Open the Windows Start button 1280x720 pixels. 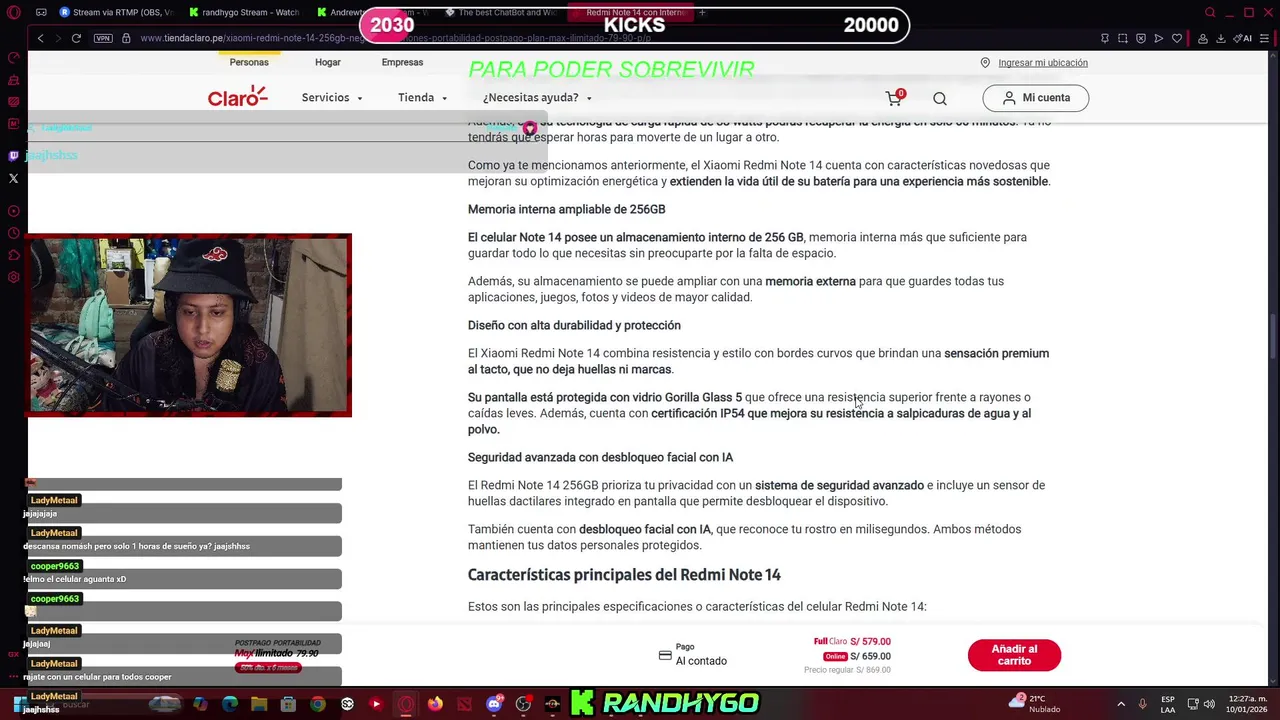tap(19, 704)
